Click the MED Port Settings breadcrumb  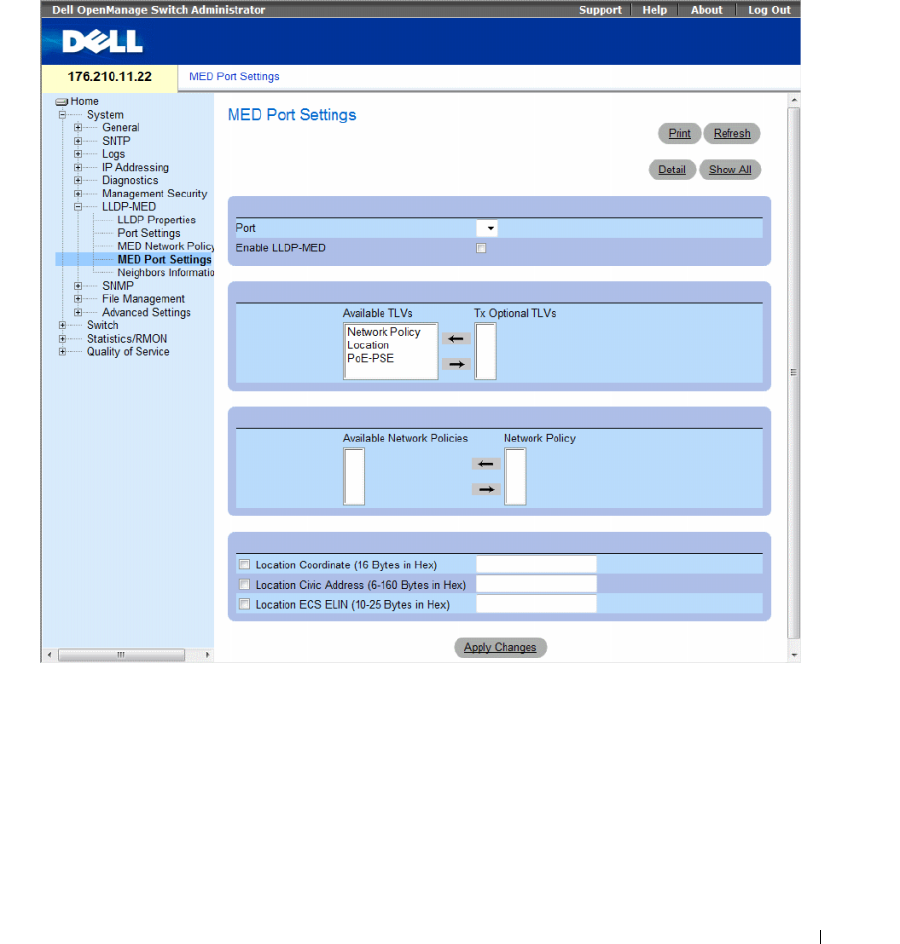tap(234, 76)
